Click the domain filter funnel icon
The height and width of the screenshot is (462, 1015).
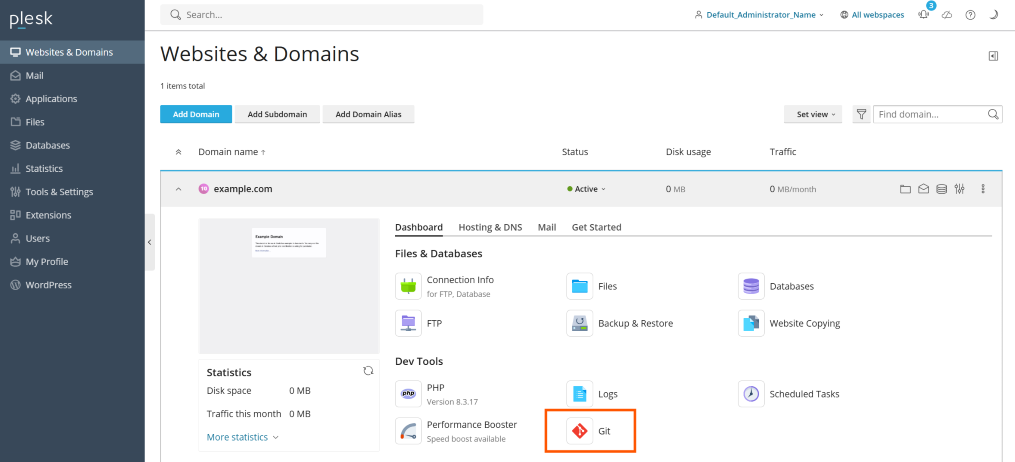coord(861,115)
